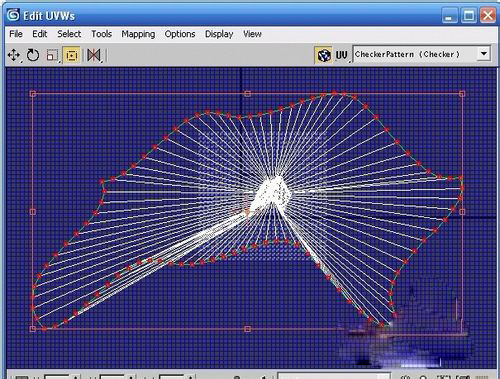Select the Move tool in the toolbar
The width and height of the screenshot is (500, 379).
(14, 55)
